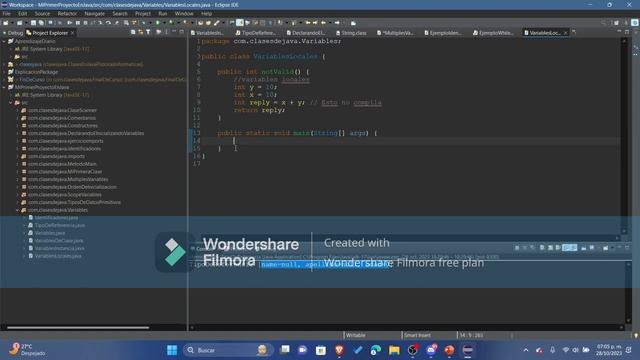Expand package com.clasesdejava.Comentarios
Screen dimensions: 640x360
(18, 118)
